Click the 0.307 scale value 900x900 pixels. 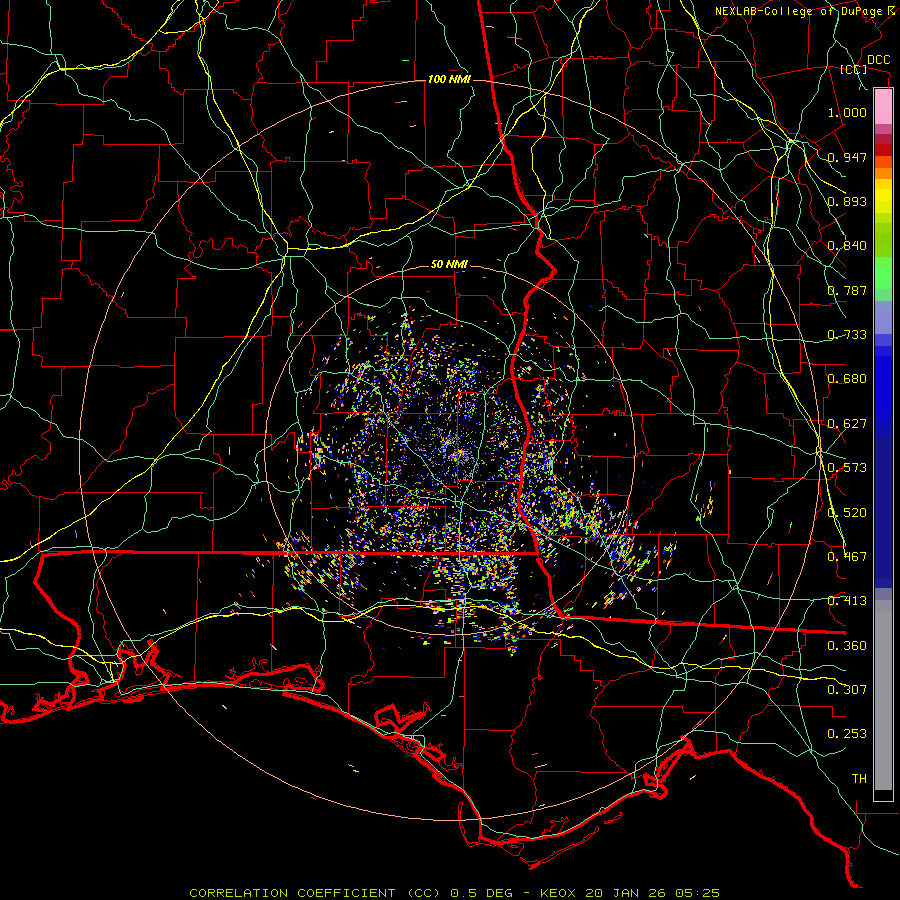pyautogui.click(x=847, y=690)
